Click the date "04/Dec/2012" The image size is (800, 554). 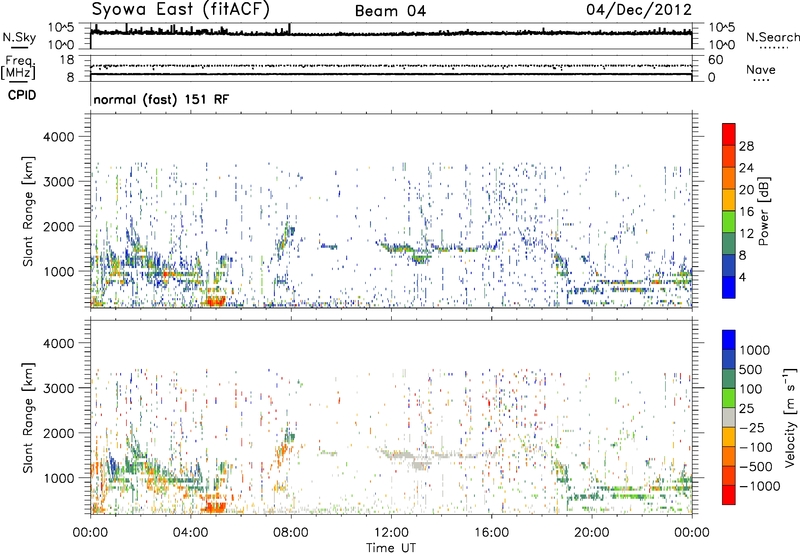point(639,10)
